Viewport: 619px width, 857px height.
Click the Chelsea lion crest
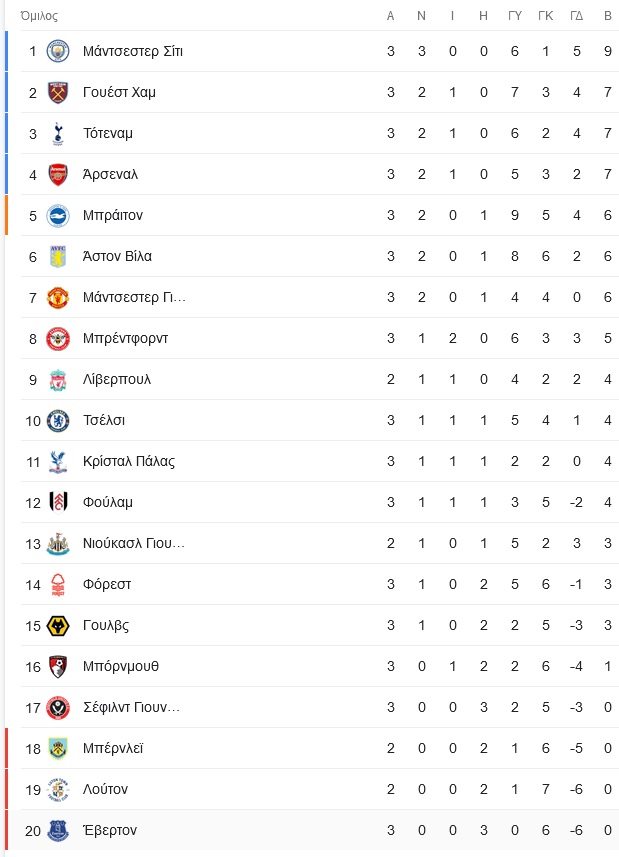pyautogui.click(x=58, y=420)
